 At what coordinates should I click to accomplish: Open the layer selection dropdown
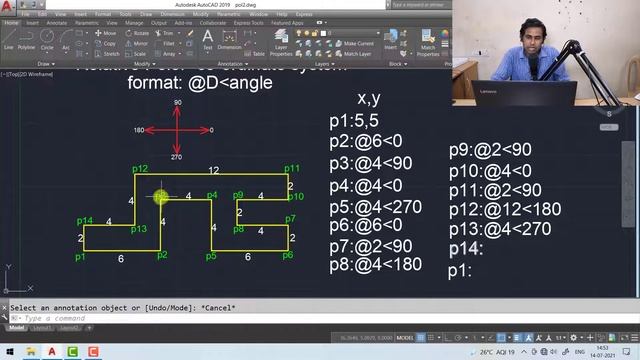pos(378,33)
